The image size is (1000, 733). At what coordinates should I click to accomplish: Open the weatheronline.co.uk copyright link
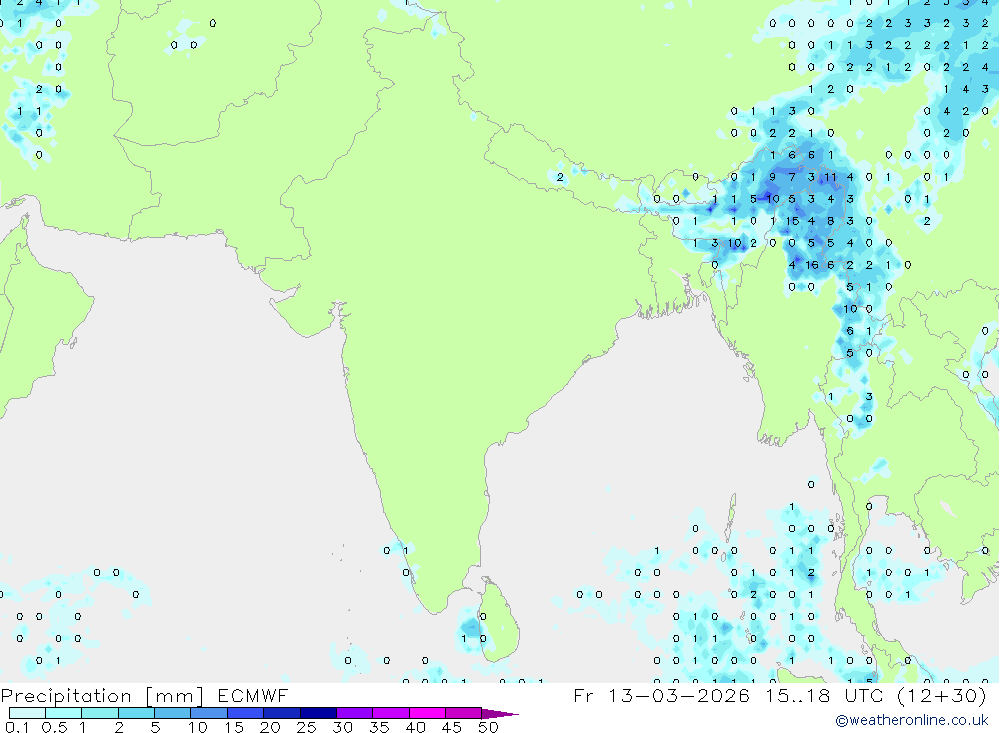[x=911, y=720]
